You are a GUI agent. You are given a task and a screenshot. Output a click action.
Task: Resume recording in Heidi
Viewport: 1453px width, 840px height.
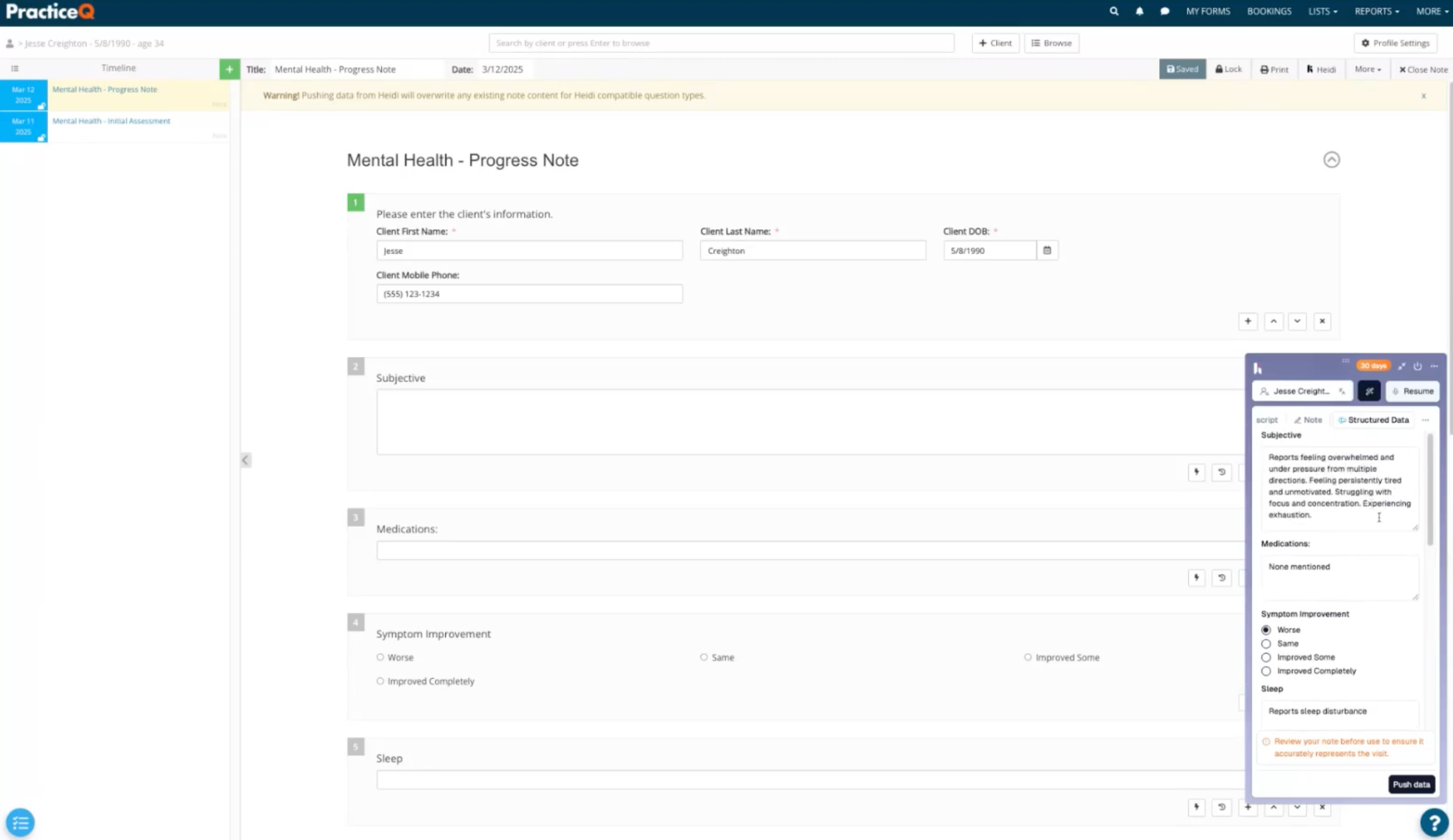click(1412, 391)
